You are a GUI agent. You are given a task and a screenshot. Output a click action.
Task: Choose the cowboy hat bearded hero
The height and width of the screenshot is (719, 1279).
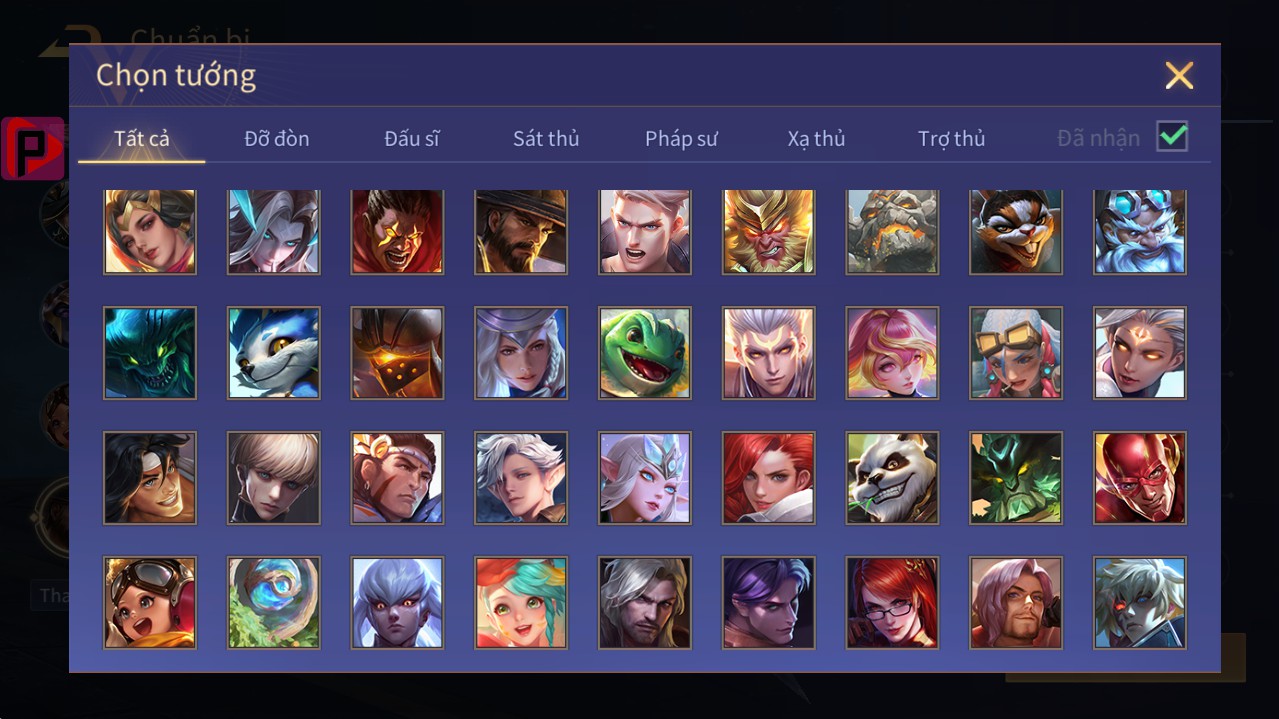coord(521,231)
